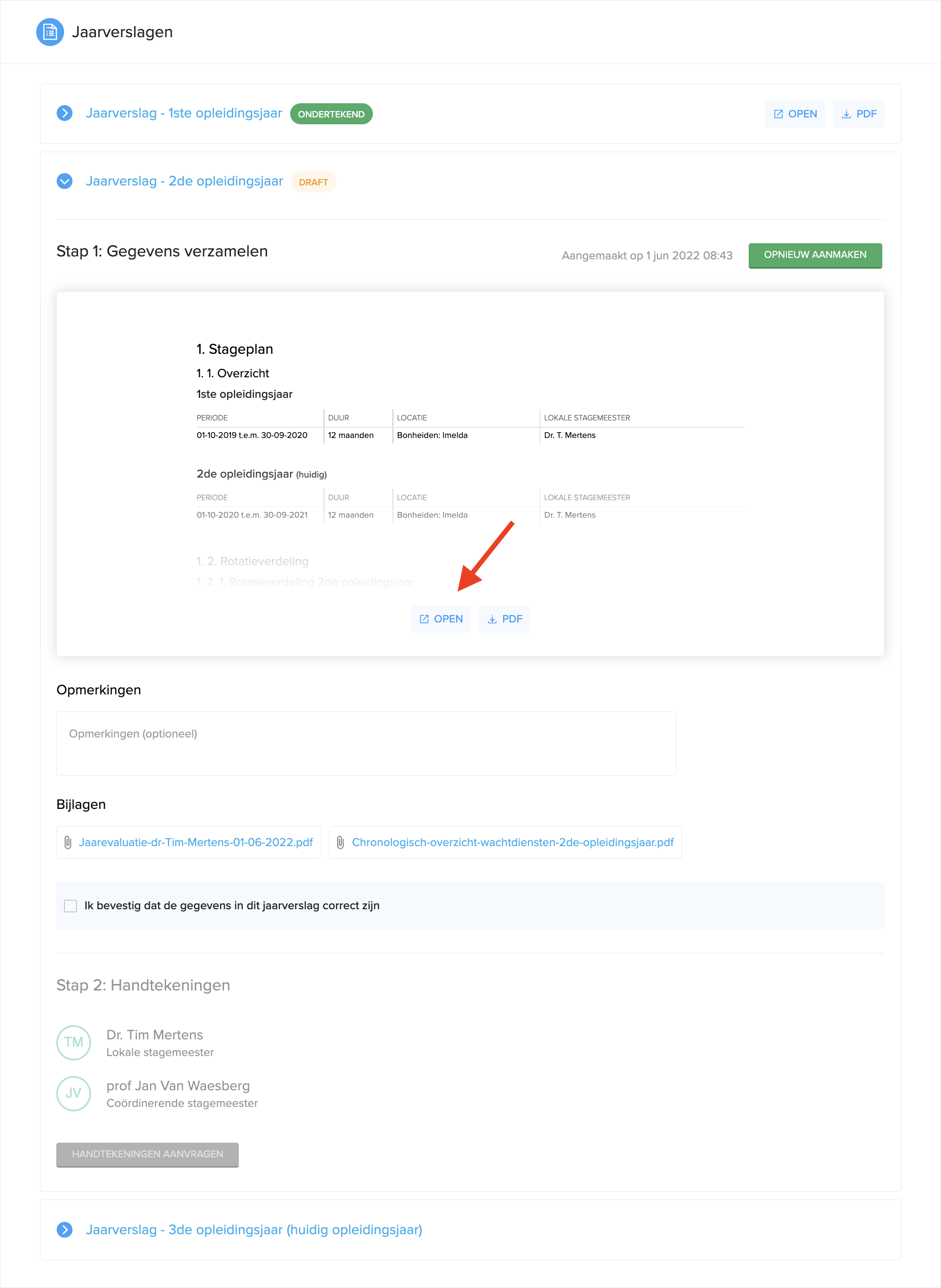Click the JV avatar of Jan Van Waesberg

(x=73, y=1094)
